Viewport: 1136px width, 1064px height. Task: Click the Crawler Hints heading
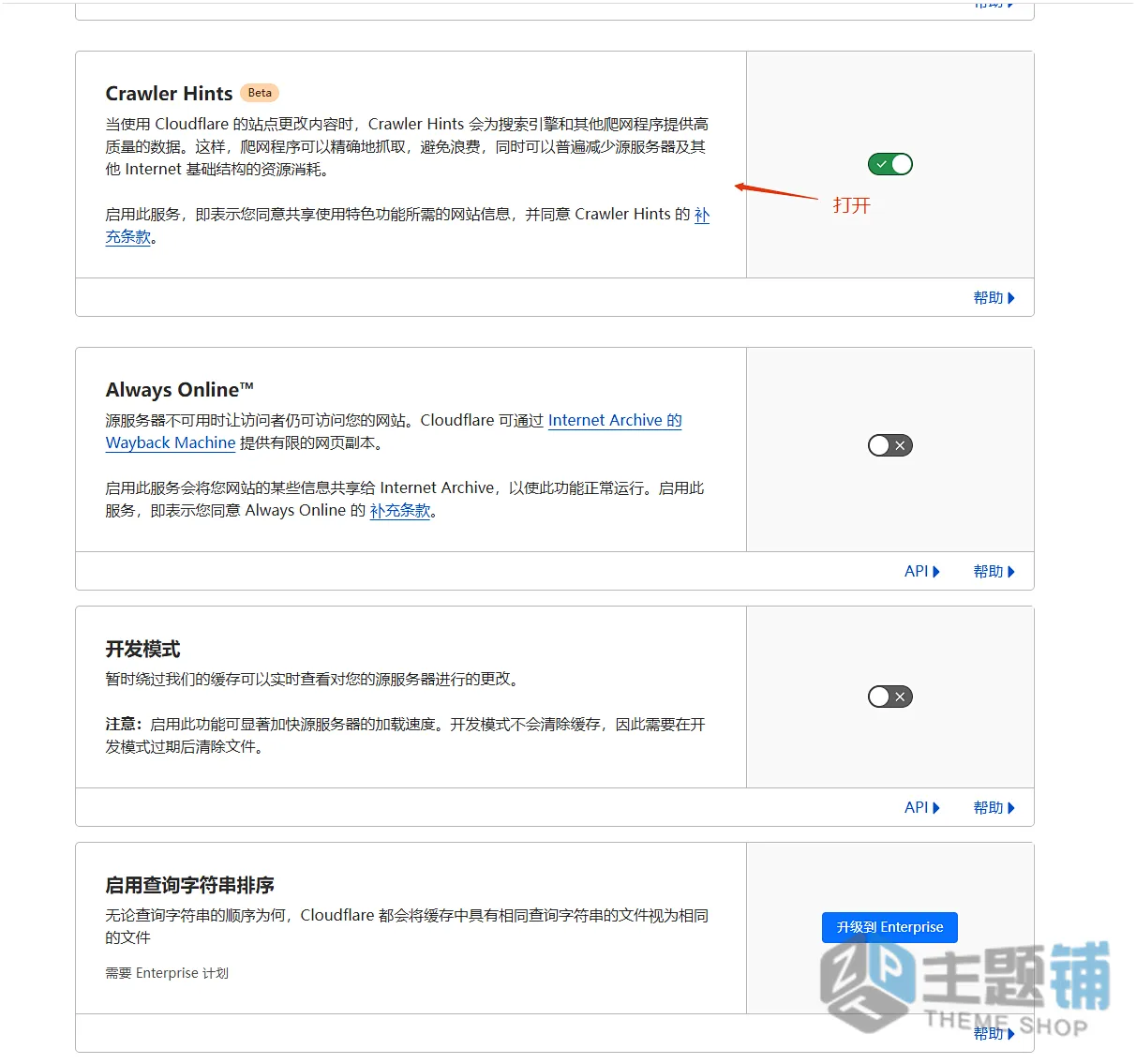tap(169, 94)
